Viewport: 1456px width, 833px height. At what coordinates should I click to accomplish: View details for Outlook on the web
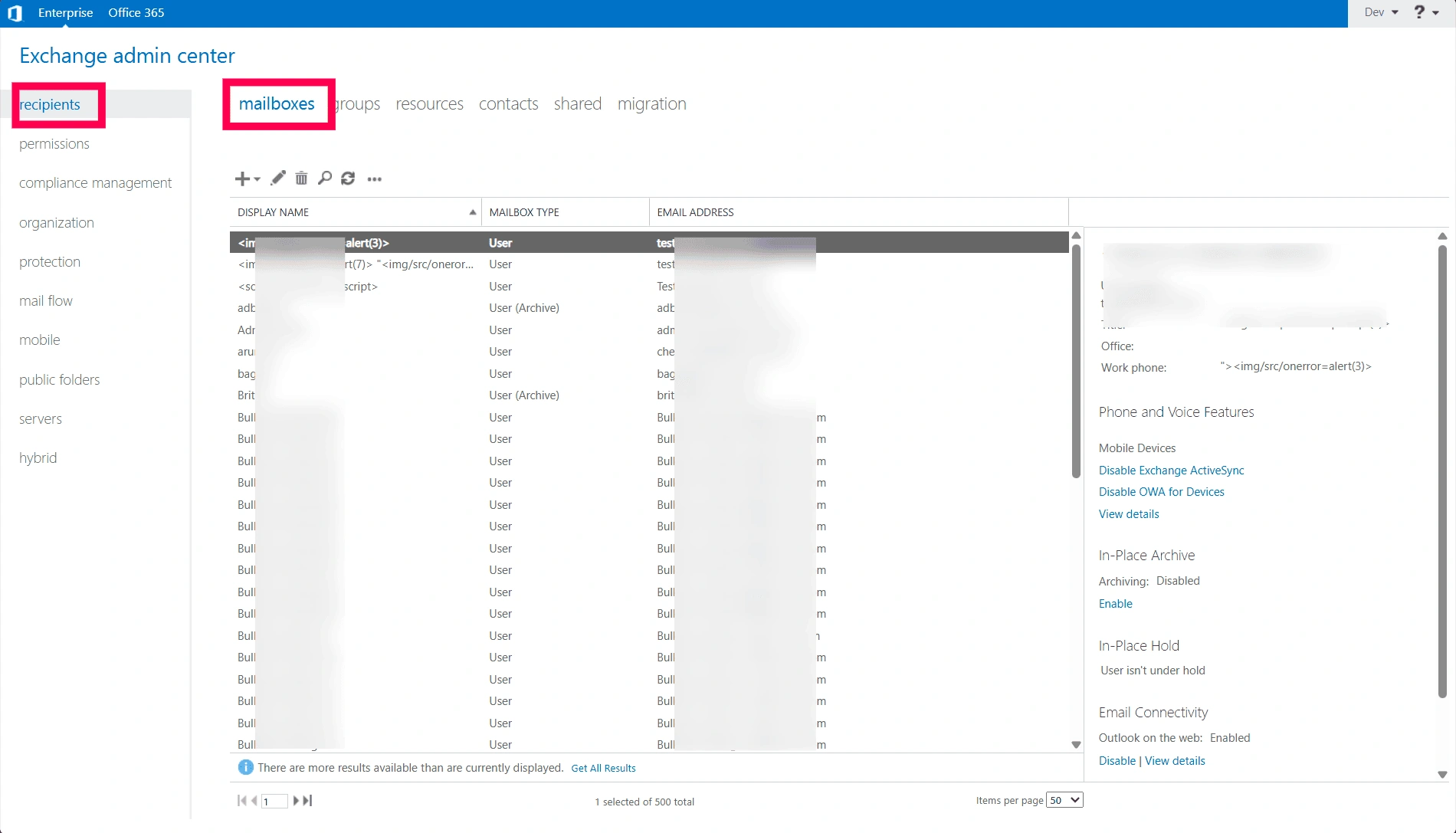1176,761
